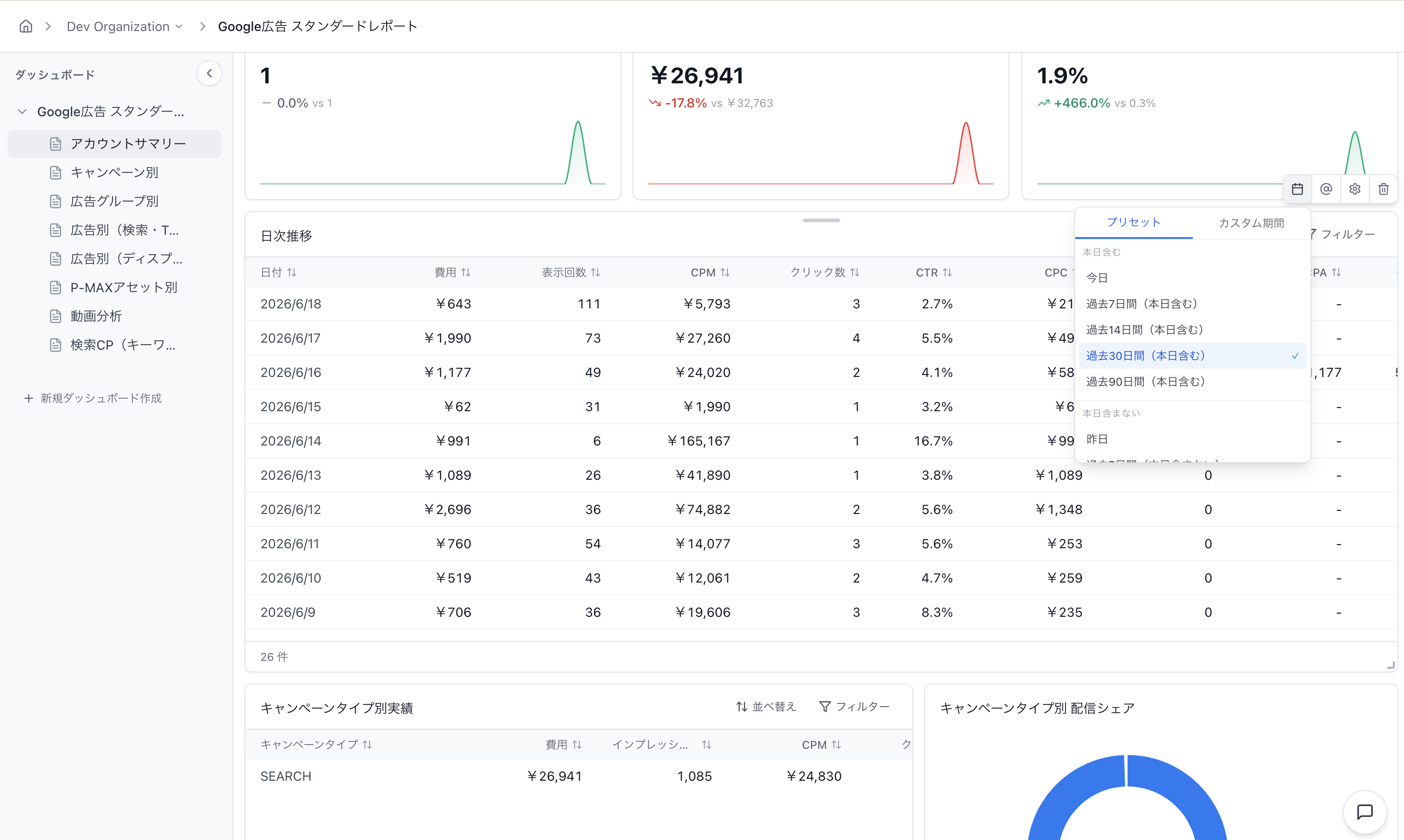
Task: Open the アカウントサマリー page
Action: [114, 144]
